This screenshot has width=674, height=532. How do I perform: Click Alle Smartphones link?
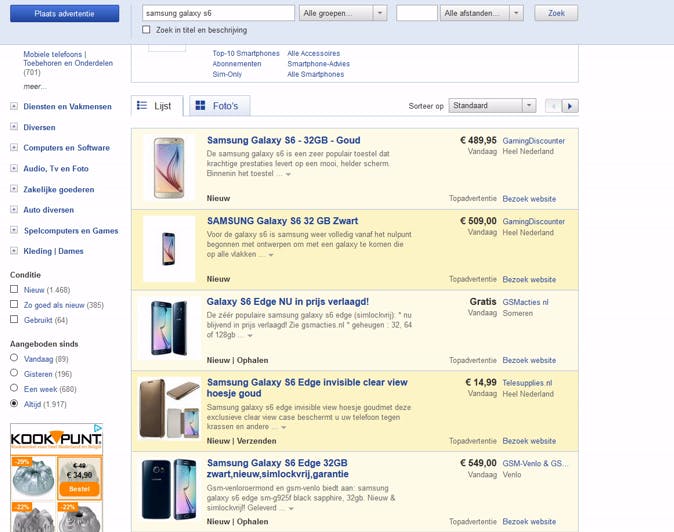pyautogui.click(x=316, y=74)
